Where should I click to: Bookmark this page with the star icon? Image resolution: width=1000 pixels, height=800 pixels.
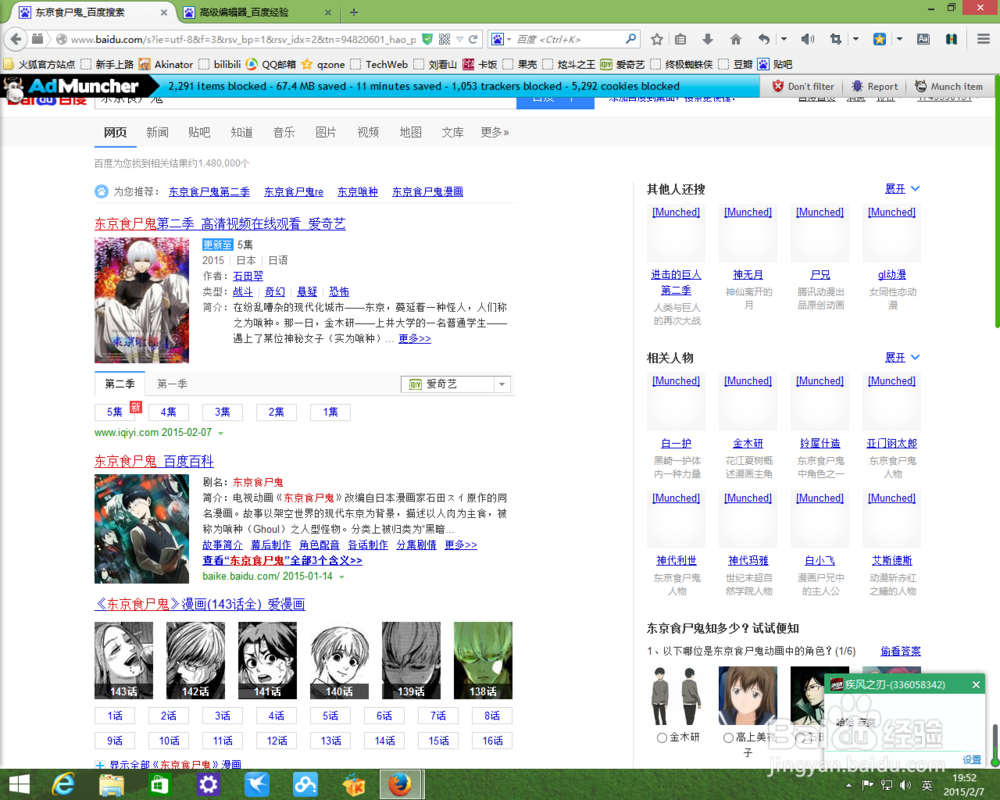pyautogui.click(x=657, y=39)
